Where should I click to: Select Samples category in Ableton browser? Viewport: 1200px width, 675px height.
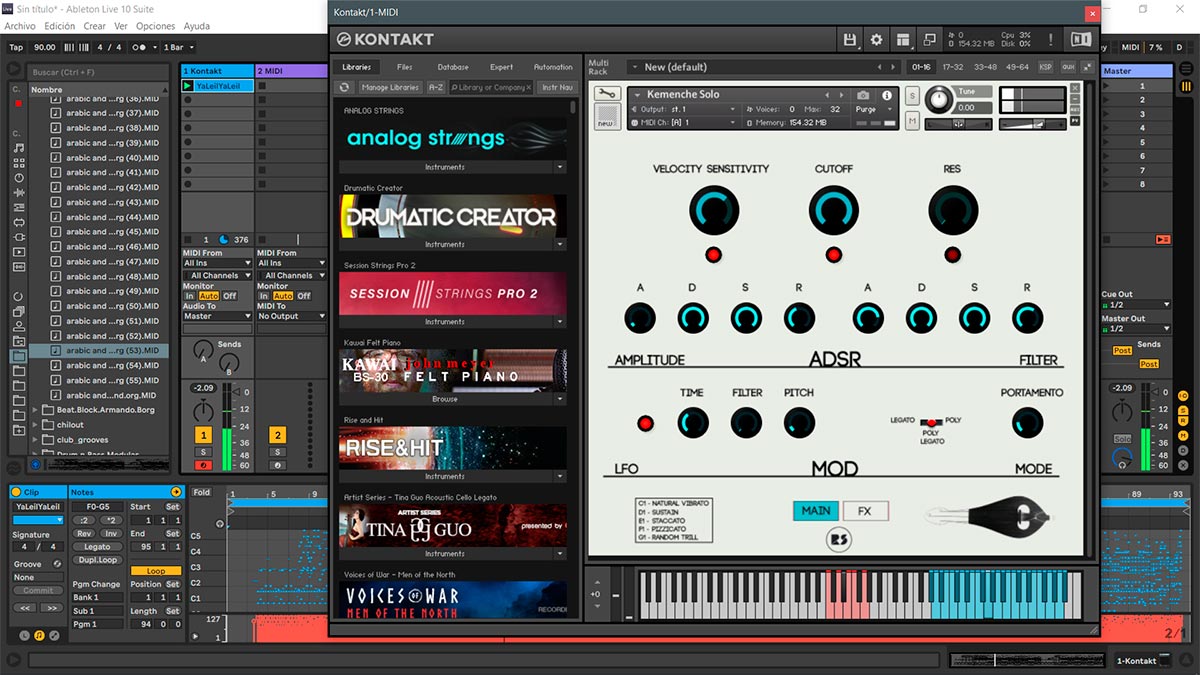click(x=18, y=266)
